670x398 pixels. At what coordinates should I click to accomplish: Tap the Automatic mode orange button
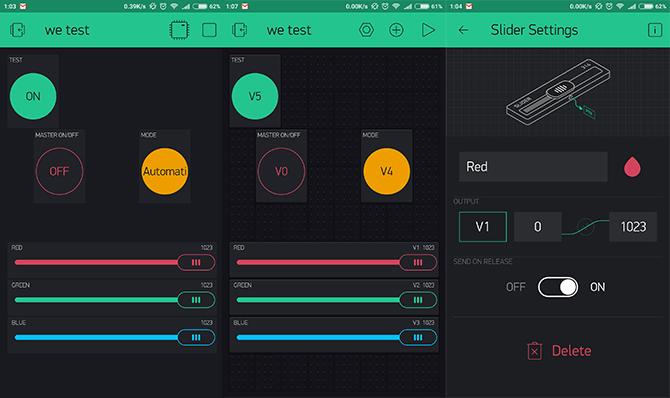click(165, 171)
